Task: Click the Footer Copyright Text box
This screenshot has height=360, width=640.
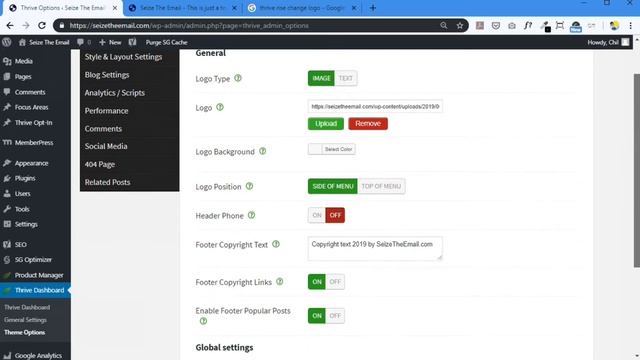Action: click(375, 248)
